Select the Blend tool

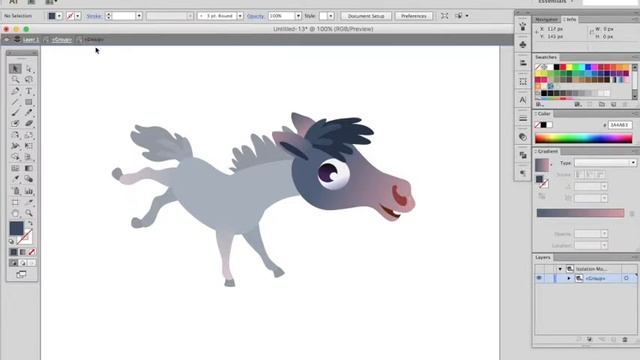click(29, 179)
